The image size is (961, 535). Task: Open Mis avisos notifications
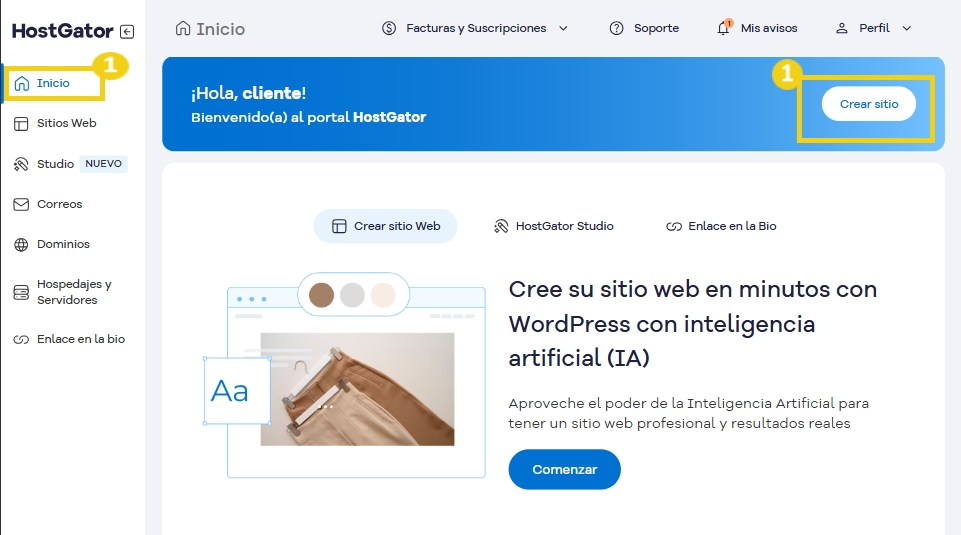click(769, 28)
